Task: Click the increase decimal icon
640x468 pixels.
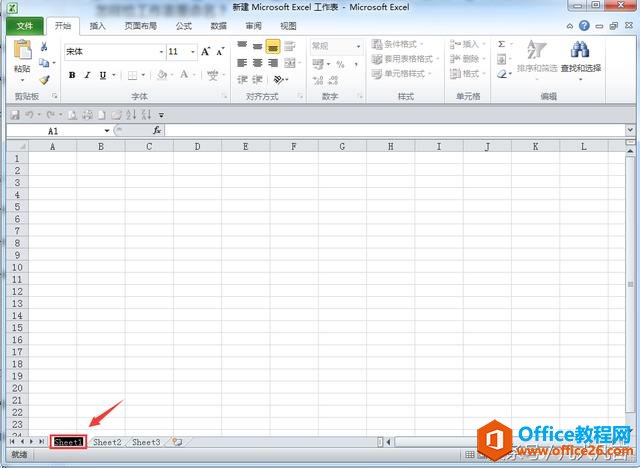Action: (x=318, y=80)
